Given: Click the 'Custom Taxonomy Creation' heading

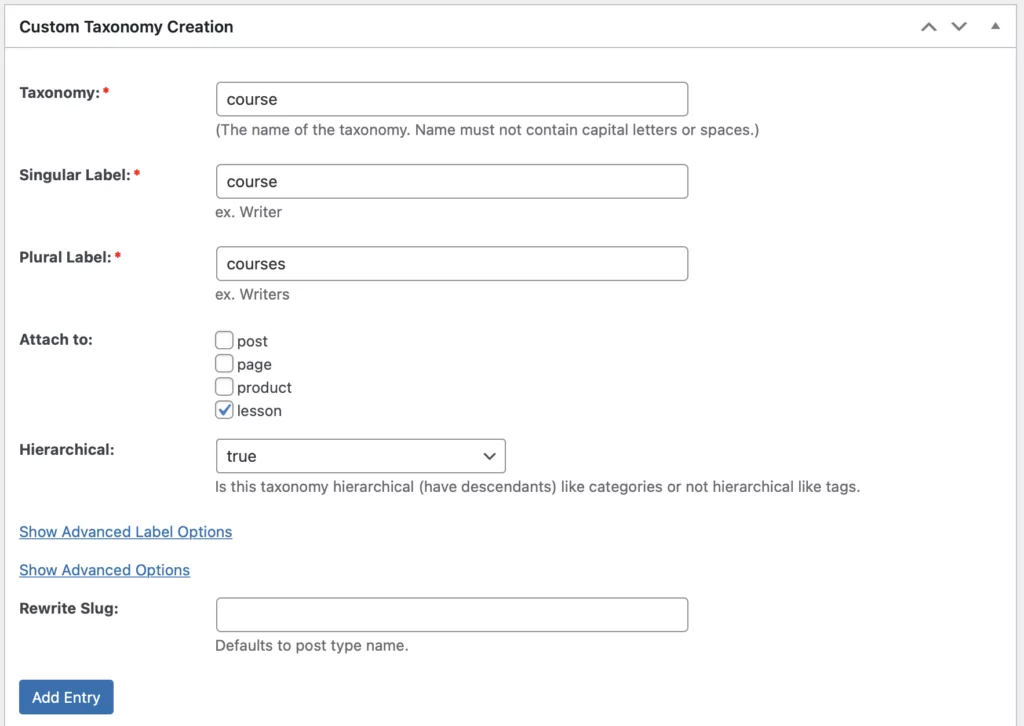Looking at the screenshot, I should click(x=126, y=27).
